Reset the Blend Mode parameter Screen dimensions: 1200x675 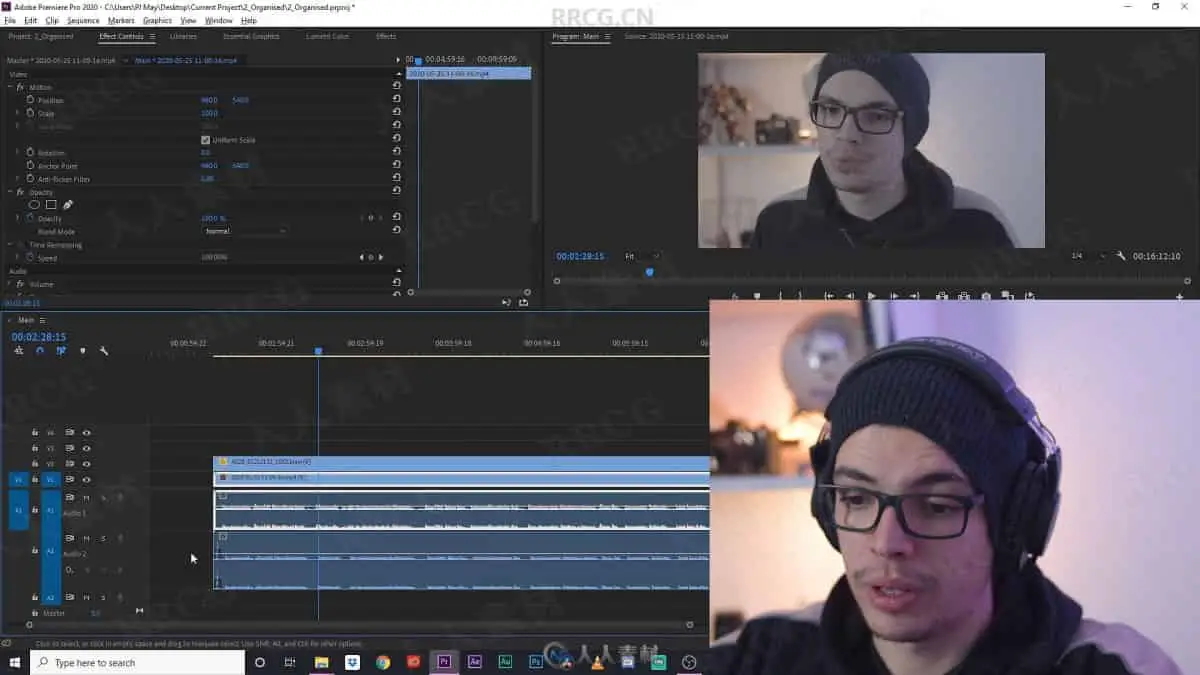397,230
